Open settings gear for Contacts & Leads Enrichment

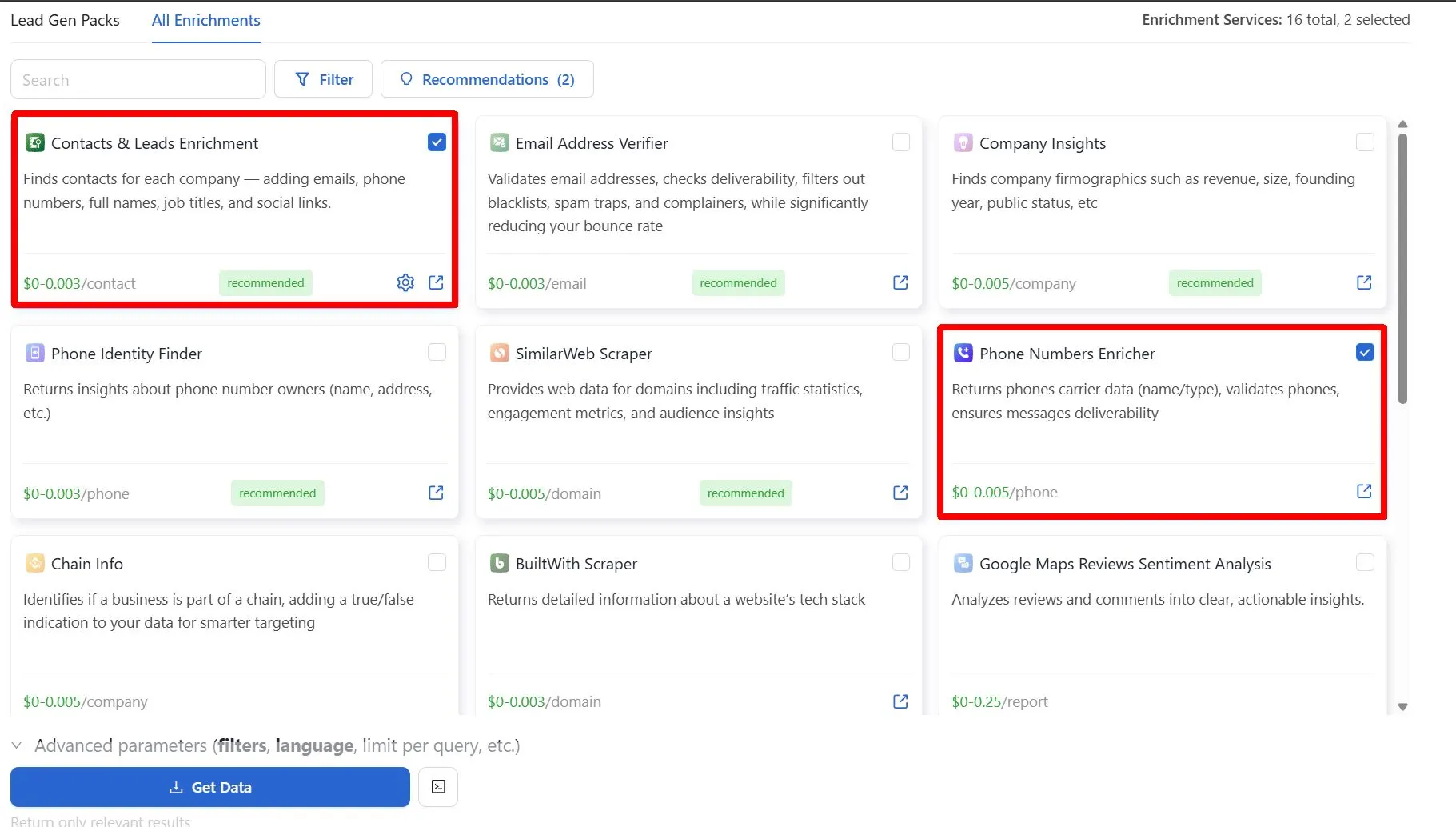coord(405,282)
